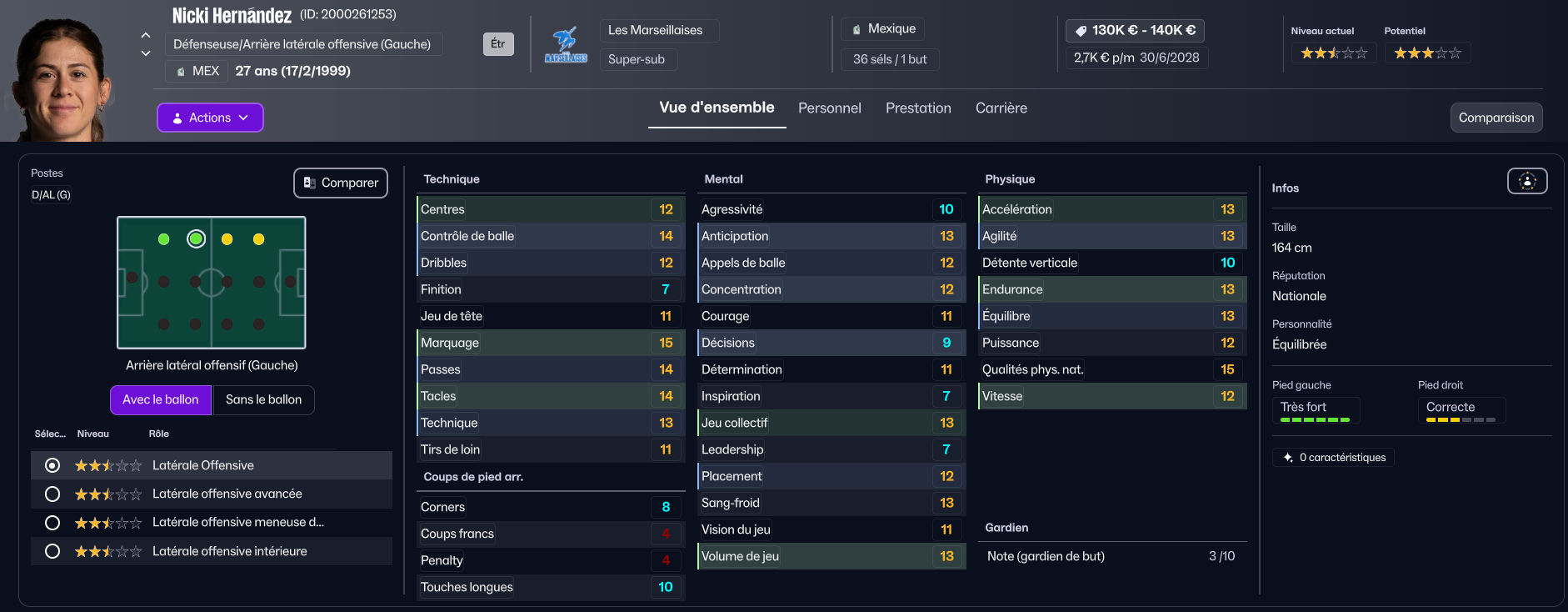Go to previous player with up chevron
This screenshot has width=1568, height=612.
[146, 35]
